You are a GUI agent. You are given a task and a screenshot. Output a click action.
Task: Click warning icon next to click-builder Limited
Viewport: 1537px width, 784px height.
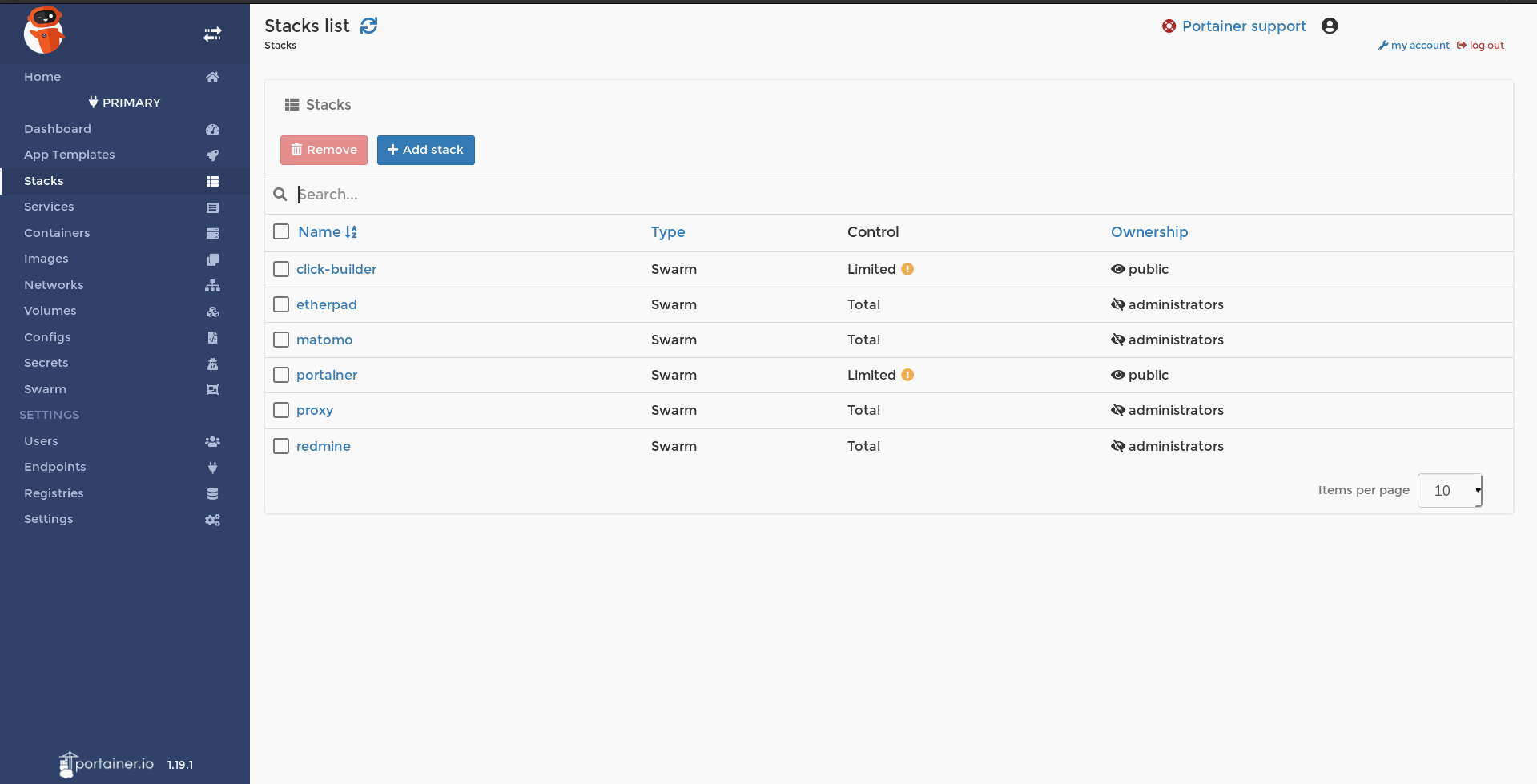pos(907,270)
